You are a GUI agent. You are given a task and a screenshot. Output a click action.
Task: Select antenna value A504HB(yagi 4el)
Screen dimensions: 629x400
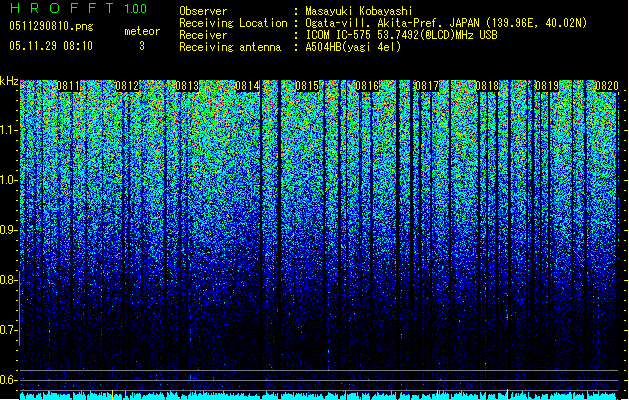click(x=353, y=47)
